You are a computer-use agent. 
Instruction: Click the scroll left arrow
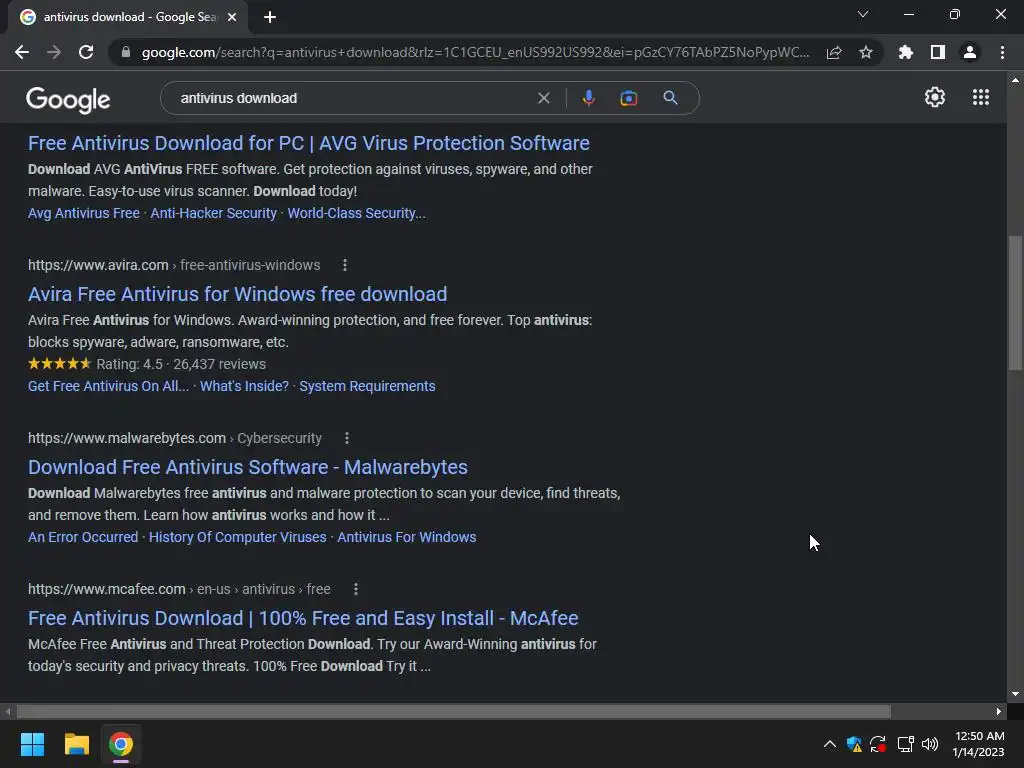8,711
